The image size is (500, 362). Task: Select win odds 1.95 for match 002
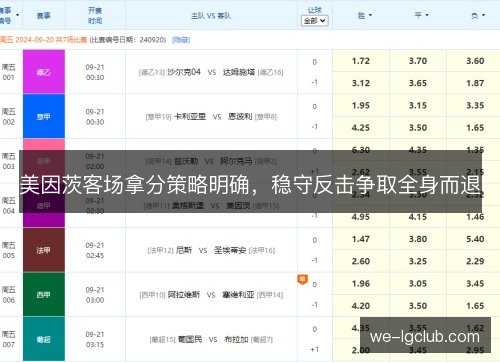361,105
